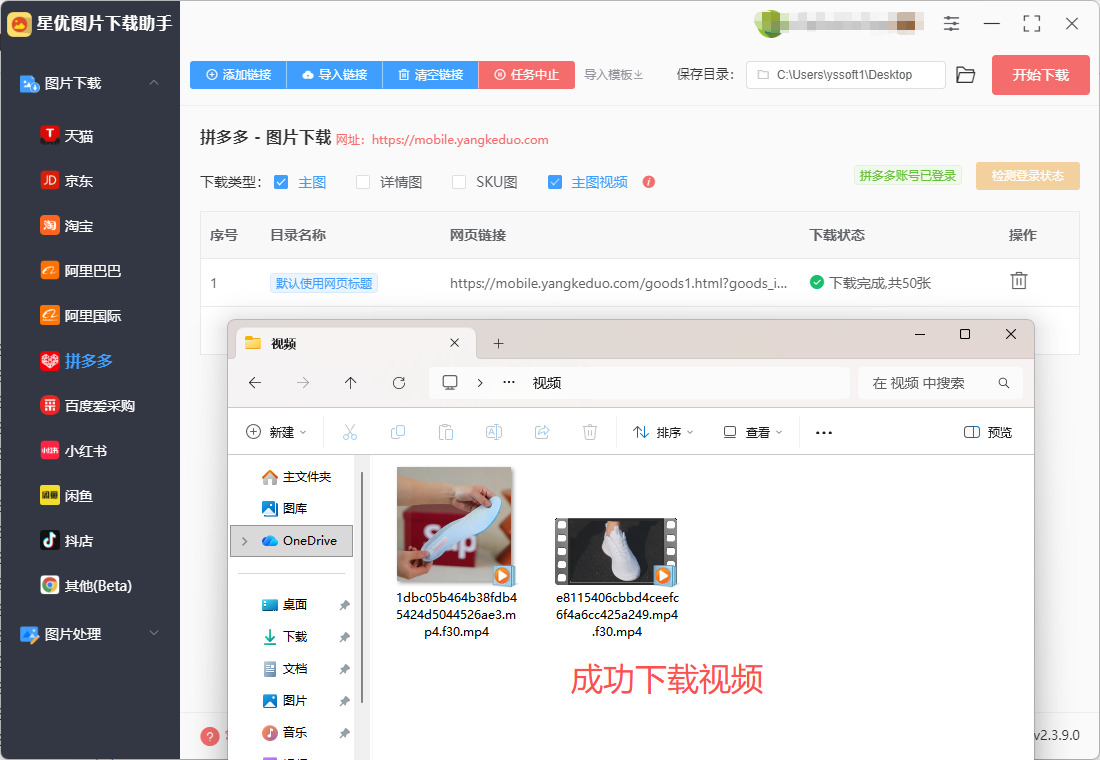Click the save directory path field
1100x760 pixels.
[846, 74]
